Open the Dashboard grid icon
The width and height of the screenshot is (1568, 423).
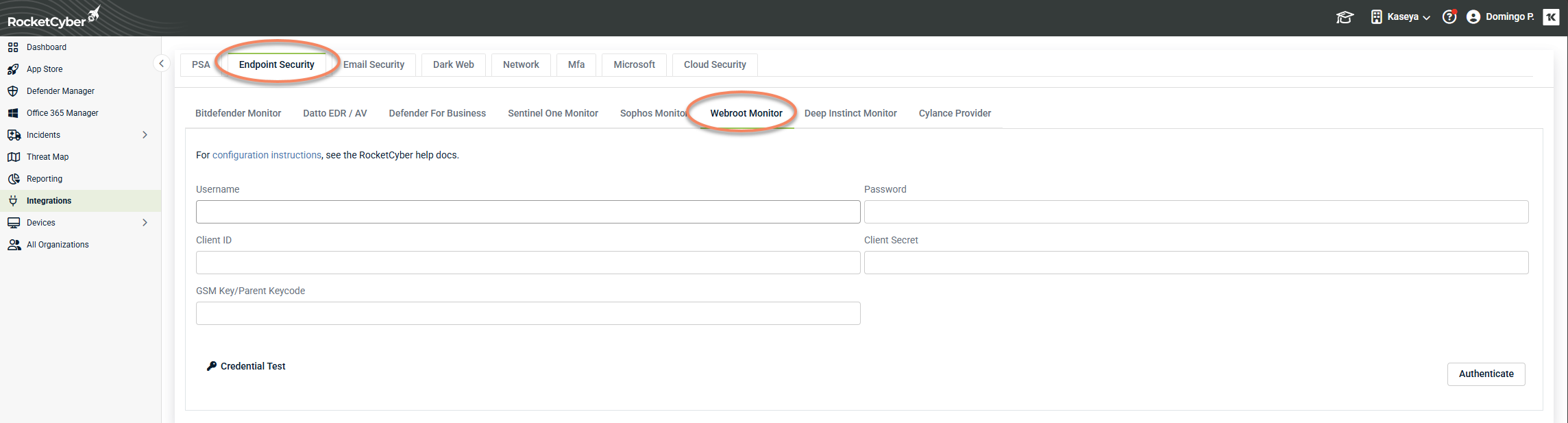click(13, 47)
